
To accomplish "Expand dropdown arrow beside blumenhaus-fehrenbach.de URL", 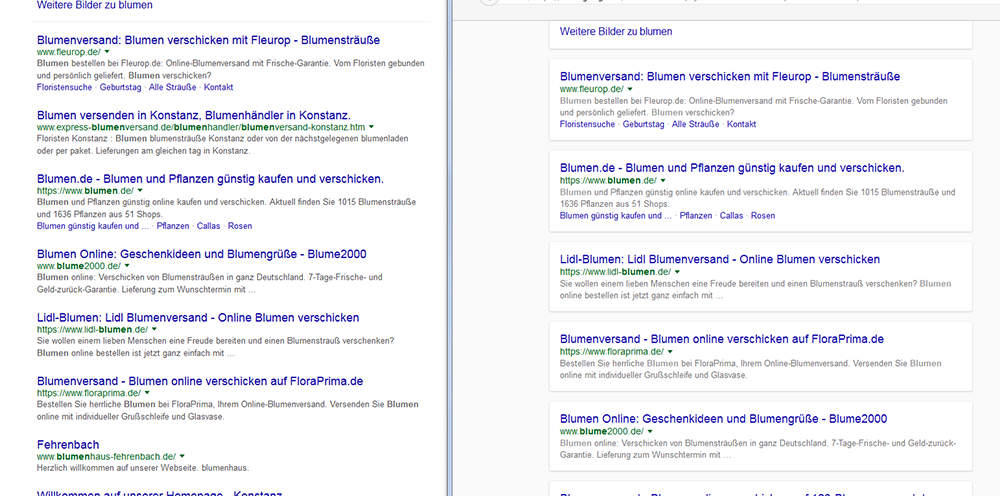I will (x=182, y=456).
